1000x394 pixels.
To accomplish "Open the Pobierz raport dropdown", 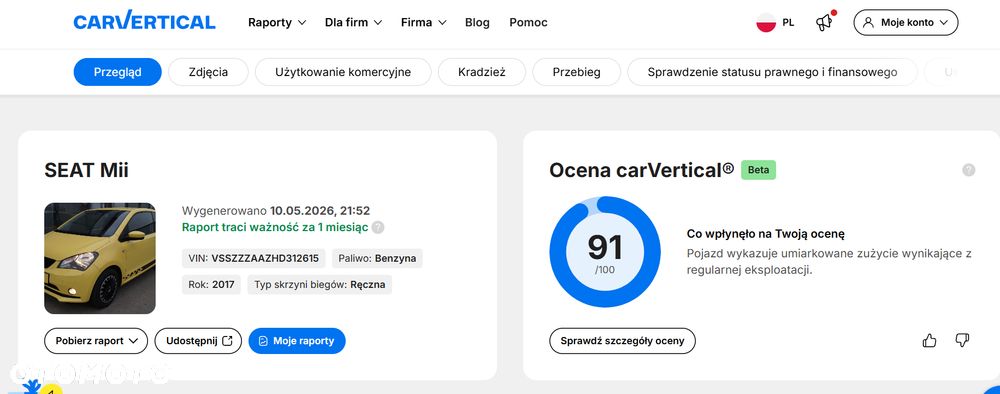I will click(x=96, y=340).
